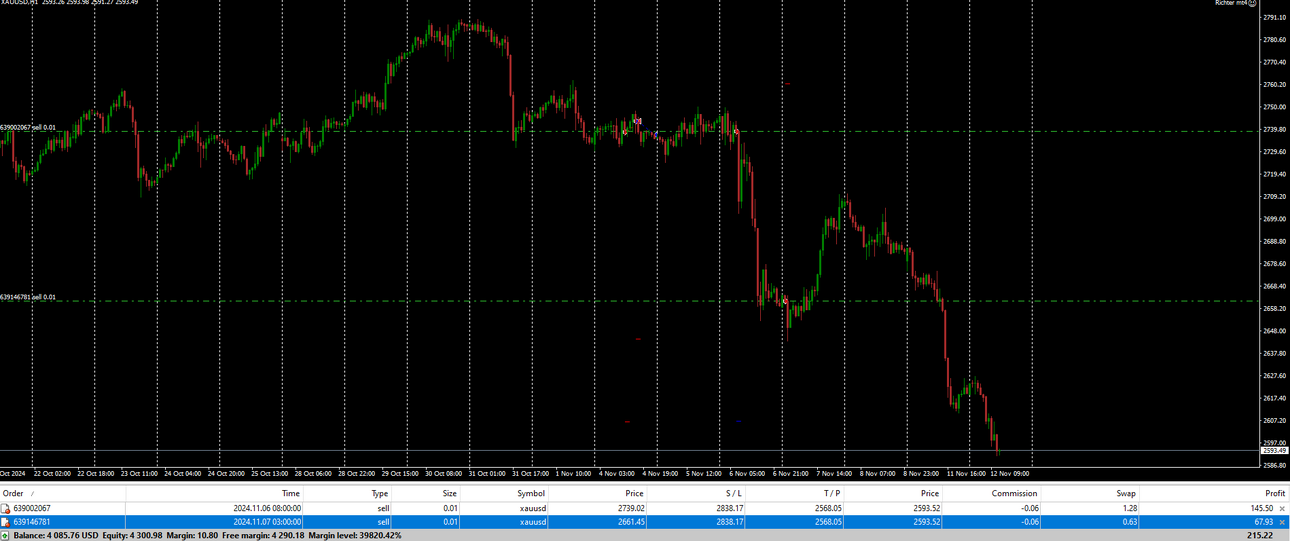Screen dimensions: 1290x541
Task: Click the 22 Oct 02:00 time axis label
Action: pos(52,474)
